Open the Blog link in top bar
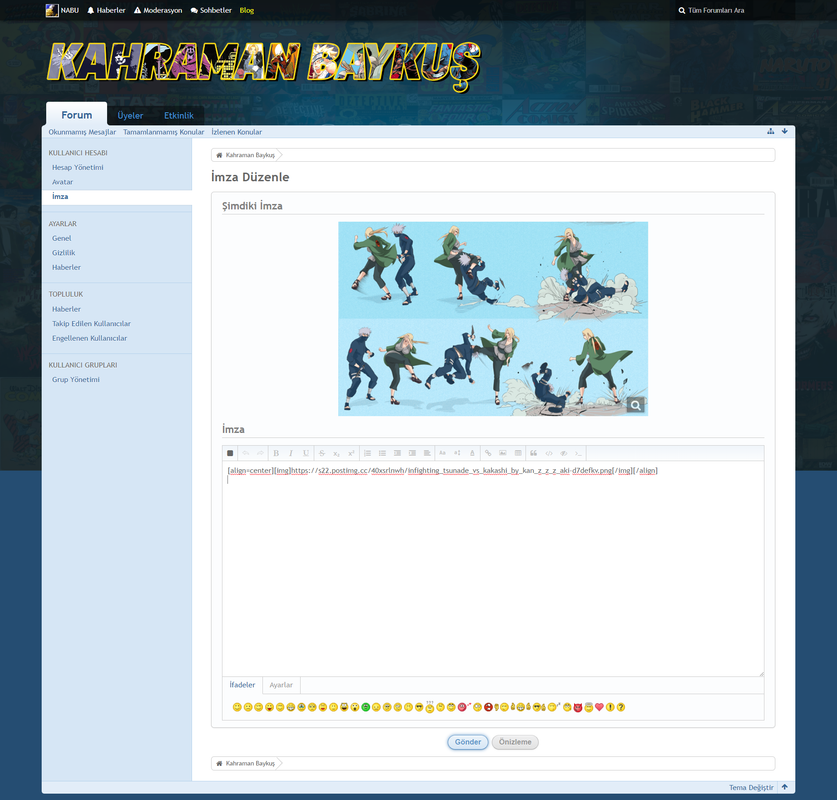Screen dimensions: 837x800 pyautogui.click(x=247, y=10)
